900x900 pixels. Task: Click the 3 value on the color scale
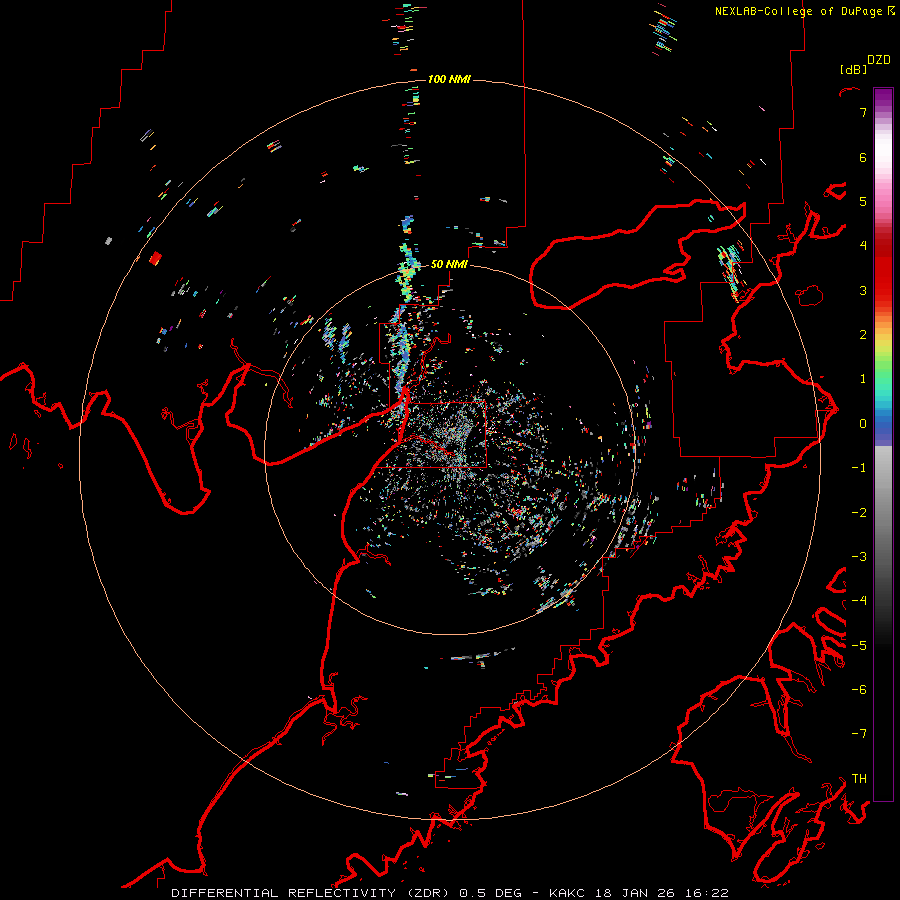pyautogui.click(x=863, y=290)
